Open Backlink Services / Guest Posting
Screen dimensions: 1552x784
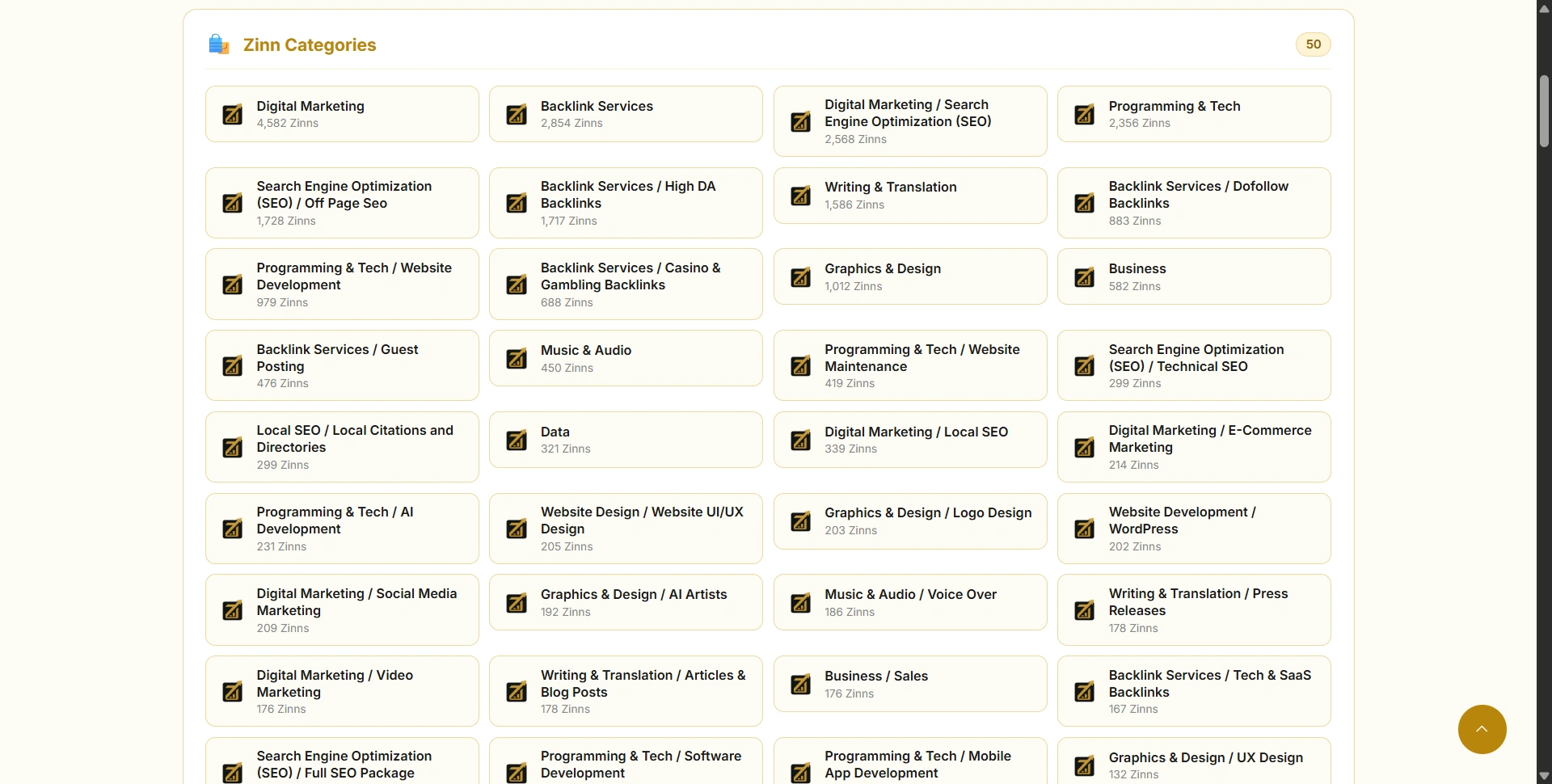coord(342,365)
